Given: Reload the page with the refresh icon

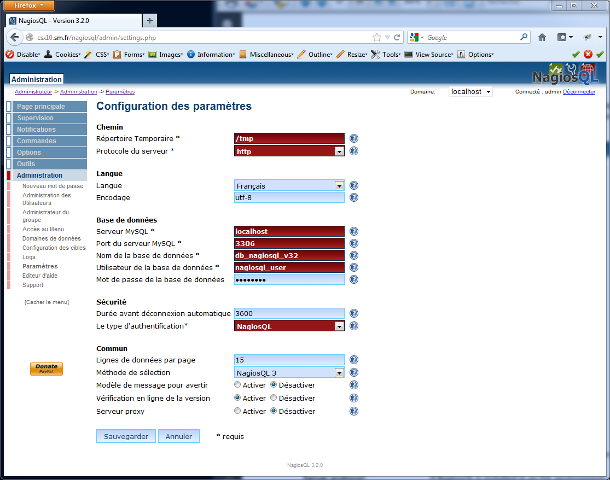Looking at the screenshot, I should 397,37.
